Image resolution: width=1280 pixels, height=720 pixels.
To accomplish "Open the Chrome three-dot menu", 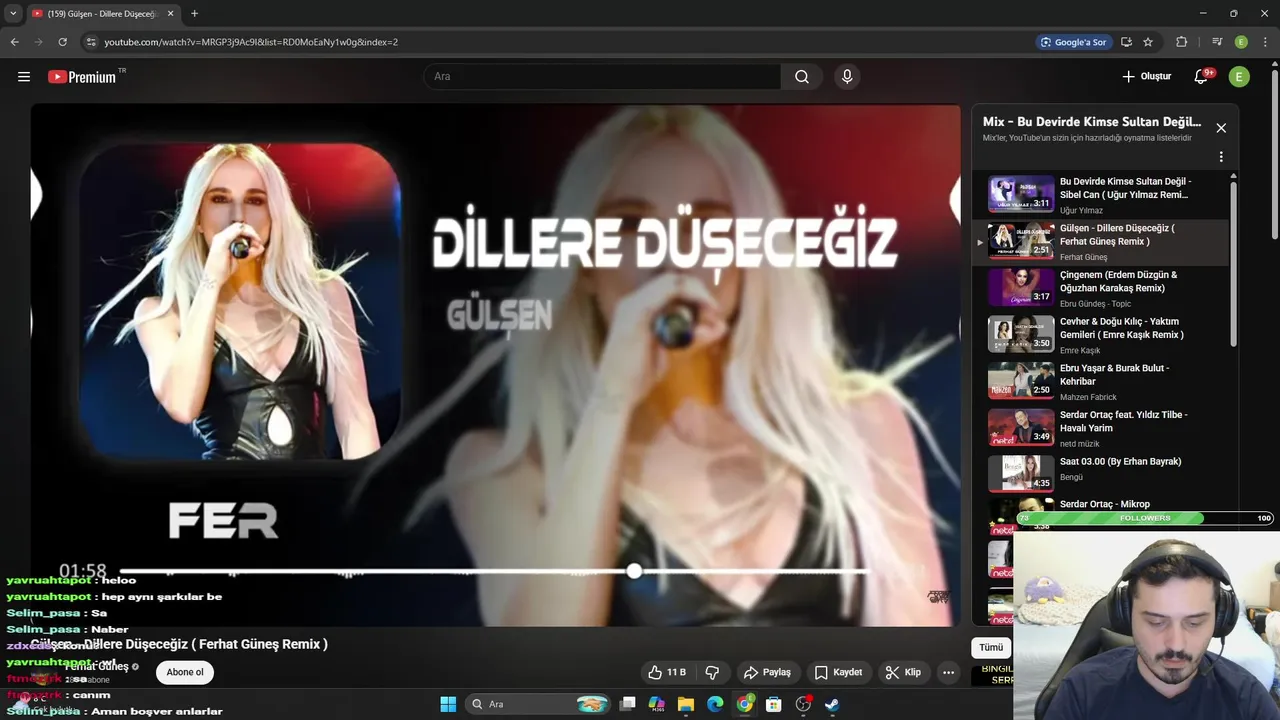I will (1265, 42).
